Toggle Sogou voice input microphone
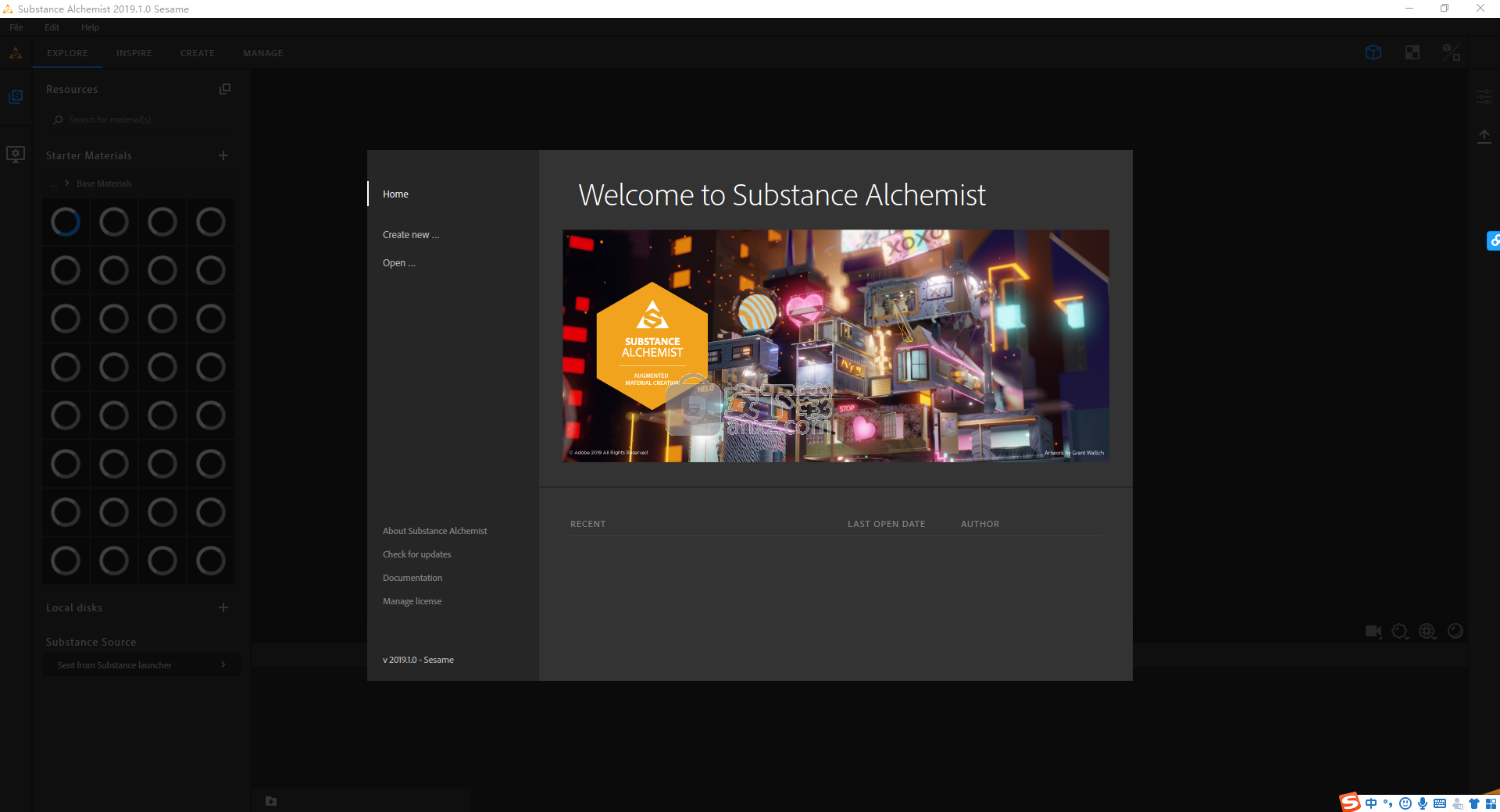The width and height of the screenshot is (1500, 812). pos(1423,803)
